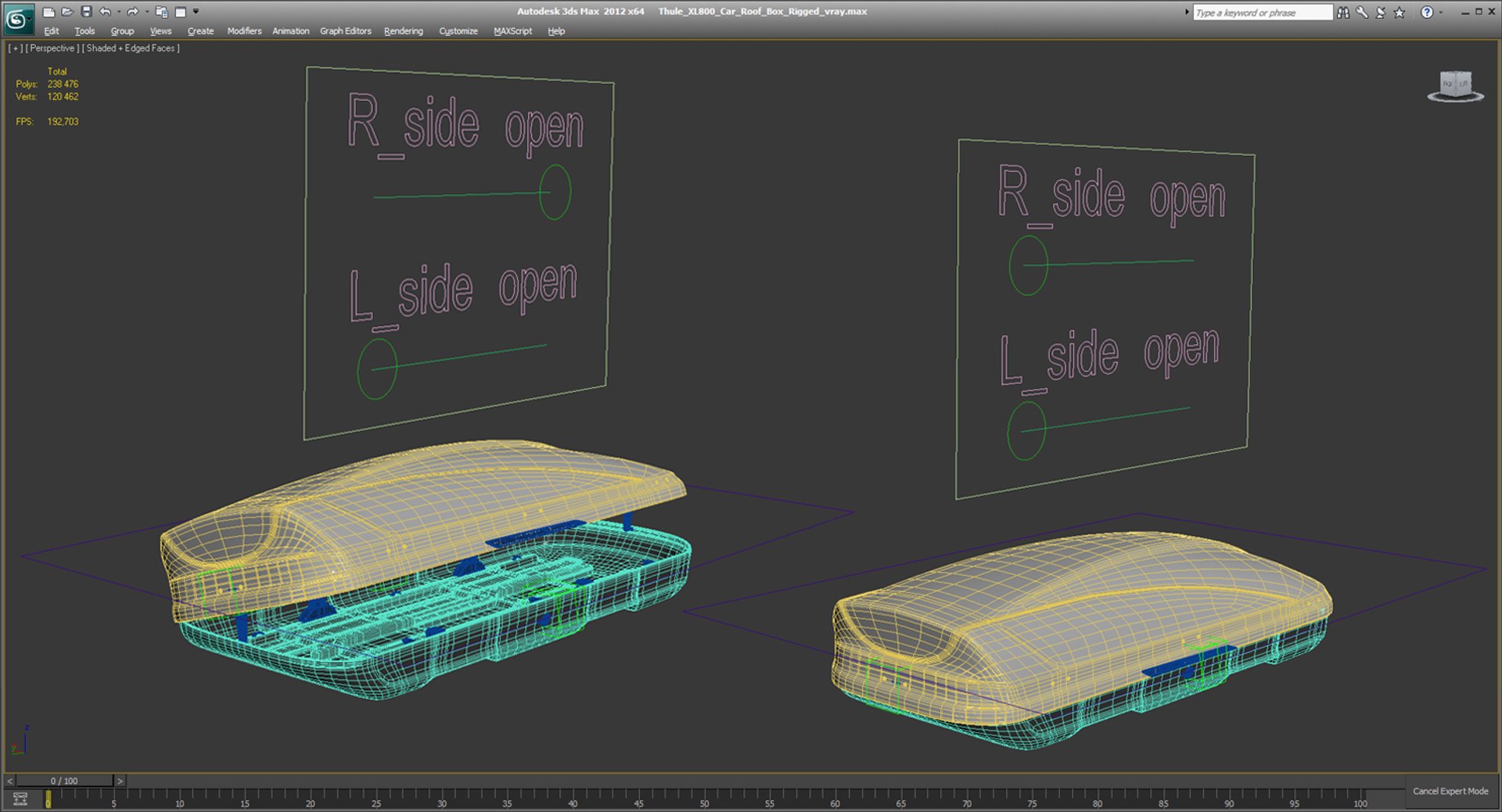Click the 0 / 100 time slider handle

tap(64, 781)
